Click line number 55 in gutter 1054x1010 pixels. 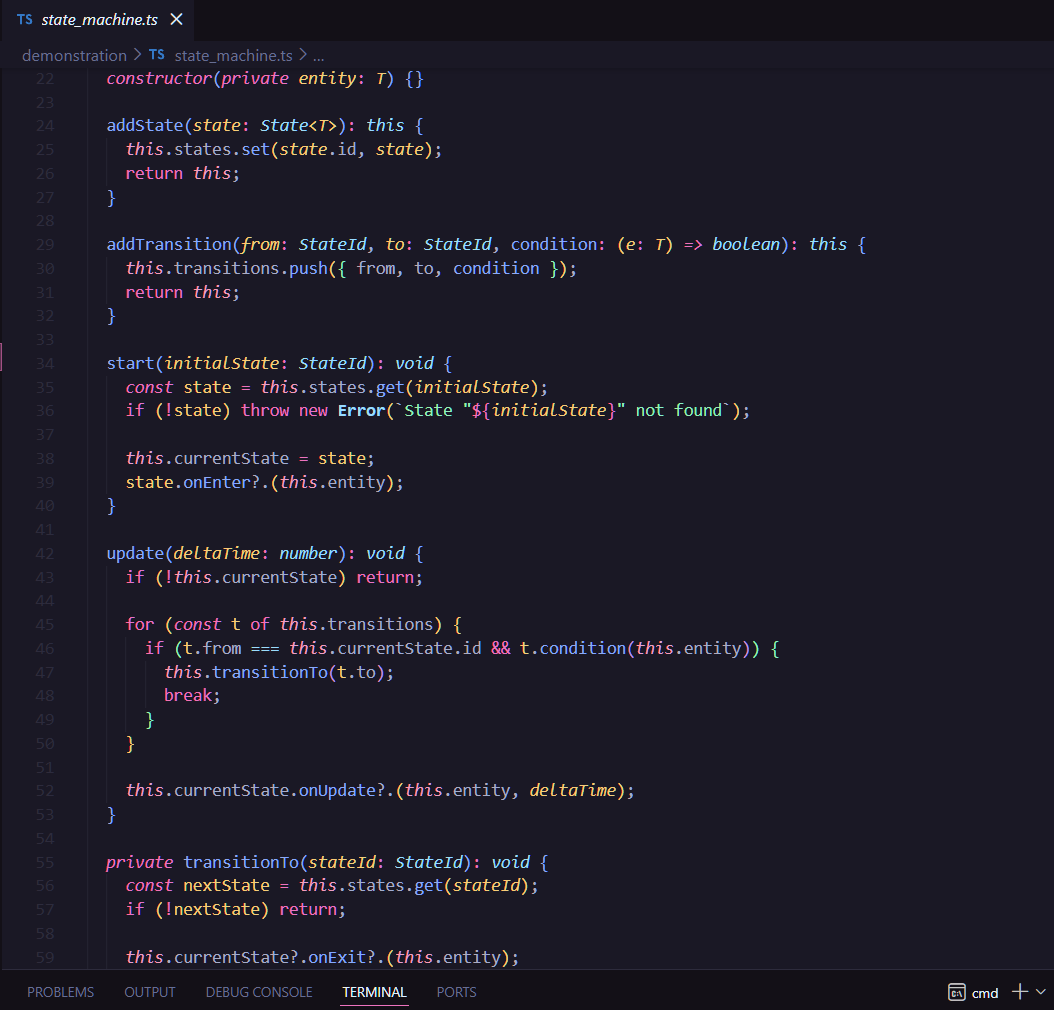click(45, 862)
